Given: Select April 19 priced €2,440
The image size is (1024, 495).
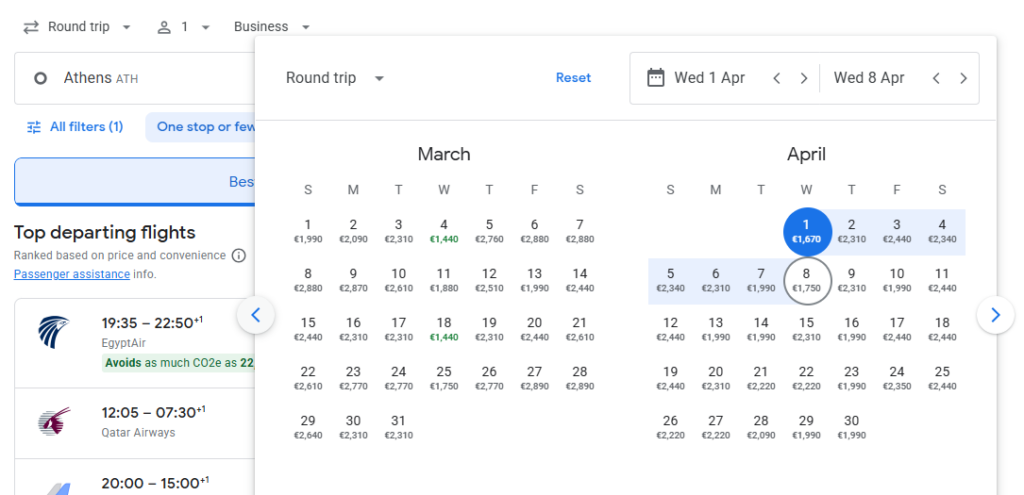Looking at the screenshot, I should pos(671,379).
